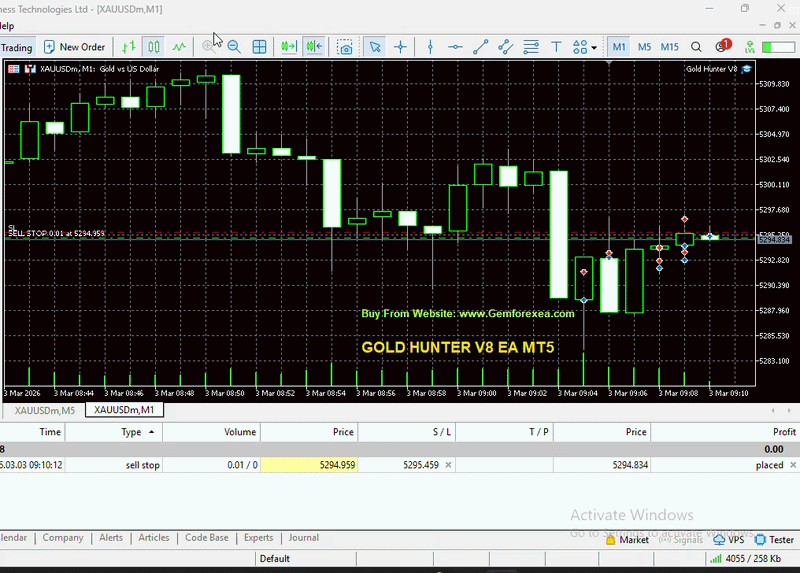Select the M1 timeframe
This screenshot has width=800, height=573.
tap(619, 47)
